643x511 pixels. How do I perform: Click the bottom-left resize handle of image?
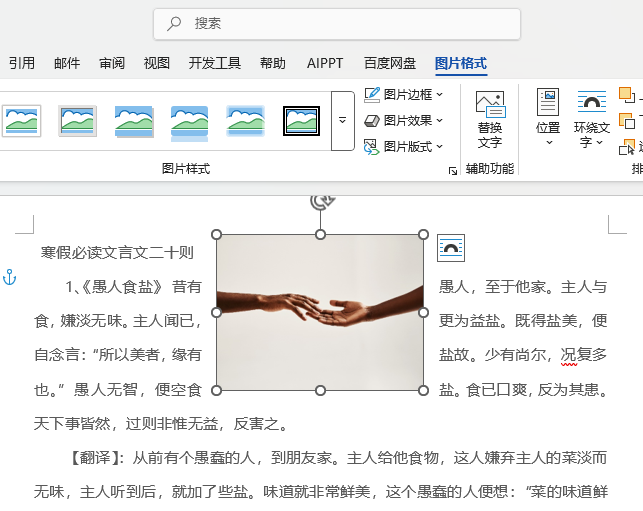pyautogui.click(x=217, y=390)
